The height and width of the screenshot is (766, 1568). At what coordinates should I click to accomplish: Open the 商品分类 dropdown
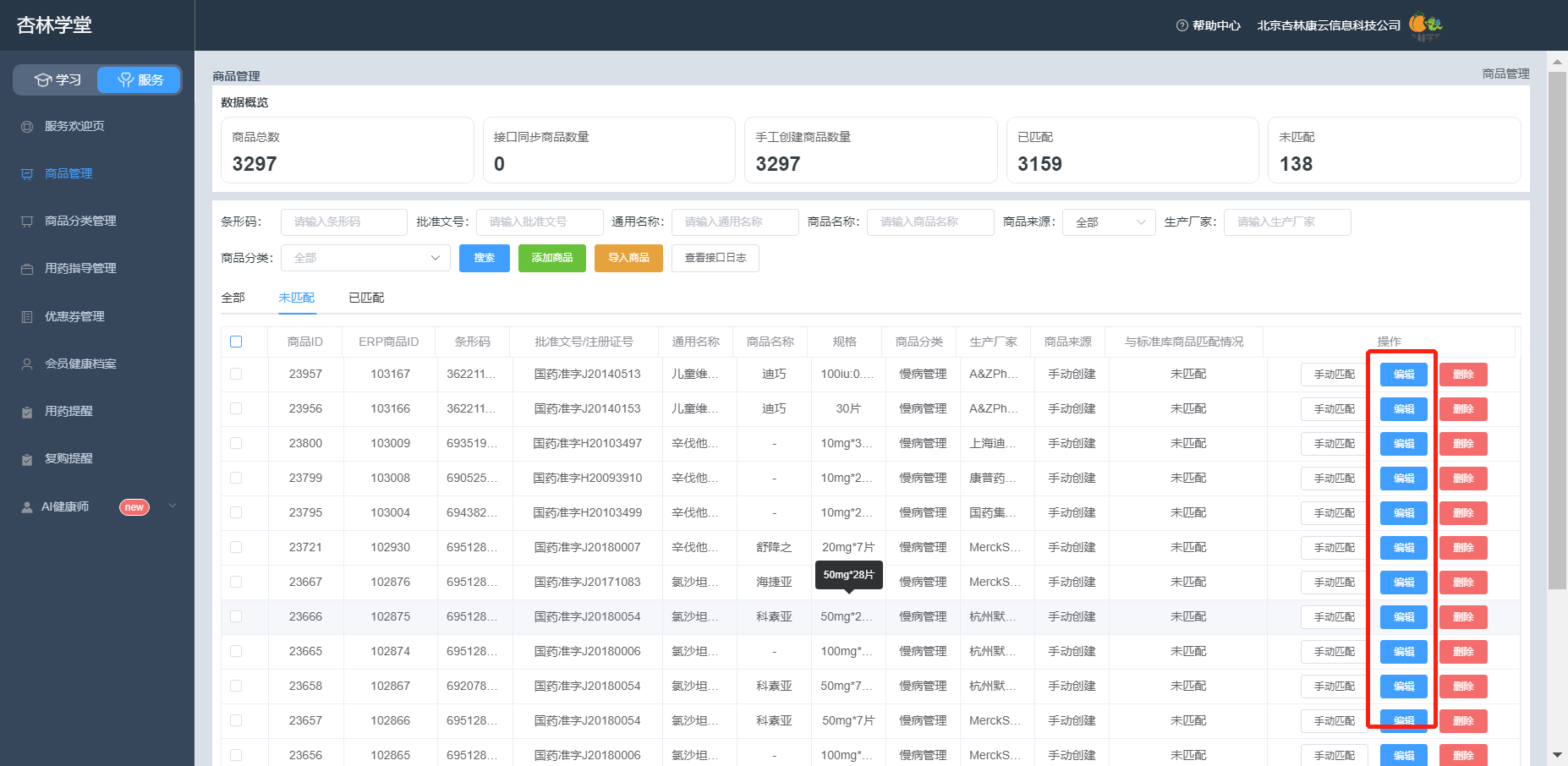365,258
